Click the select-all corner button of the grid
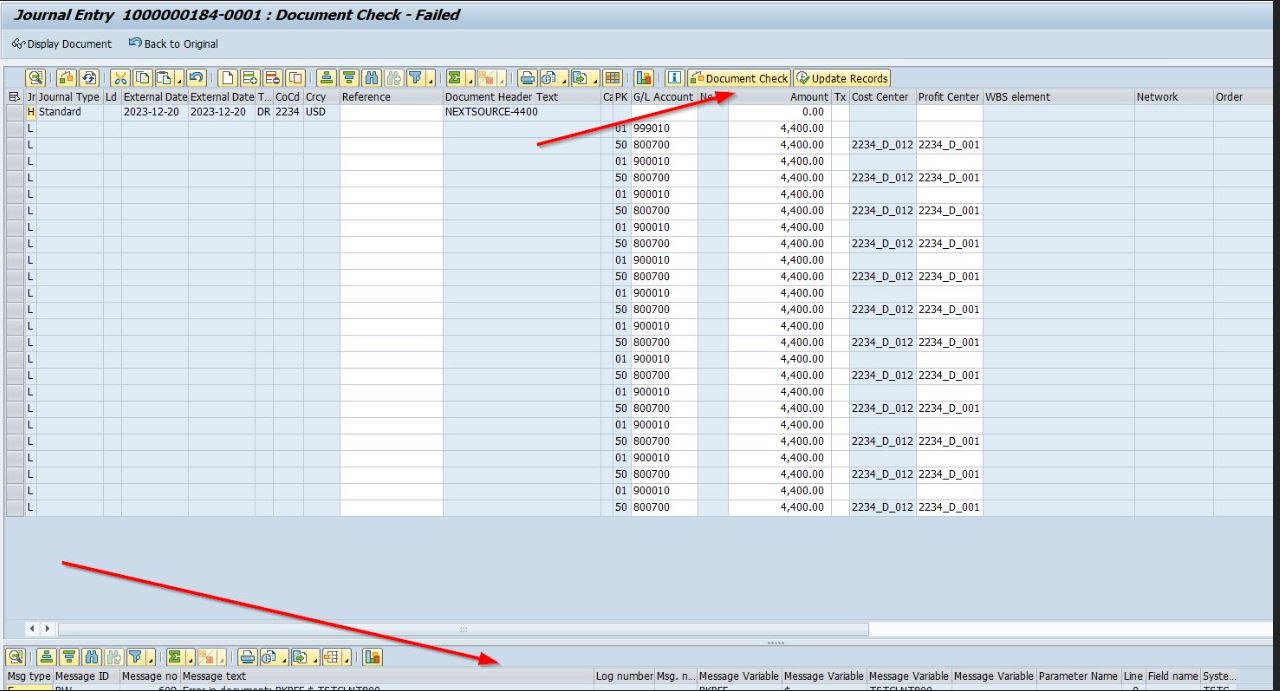Image resolution: width=1280 pixels, height=691 pixels. click(x=14, y=97)
